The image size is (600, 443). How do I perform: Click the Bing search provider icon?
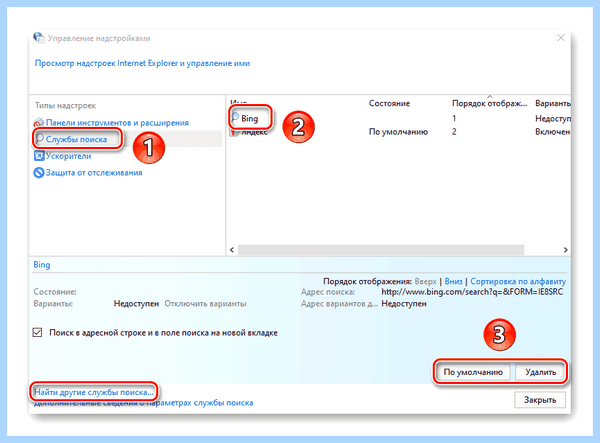(235, 118)
